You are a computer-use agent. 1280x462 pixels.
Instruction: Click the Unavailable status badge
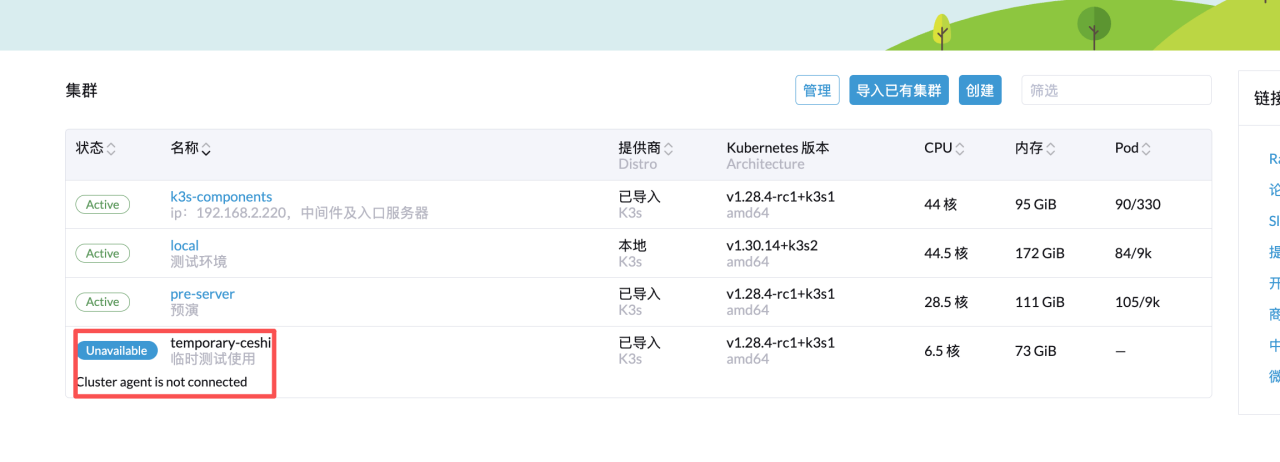tap(116, 350)
